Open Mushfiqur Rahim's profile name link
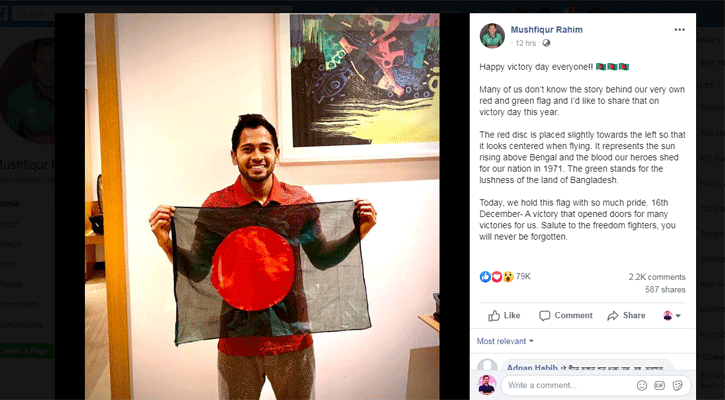Screen dimensions: 725x400 [x=547, y=30]
